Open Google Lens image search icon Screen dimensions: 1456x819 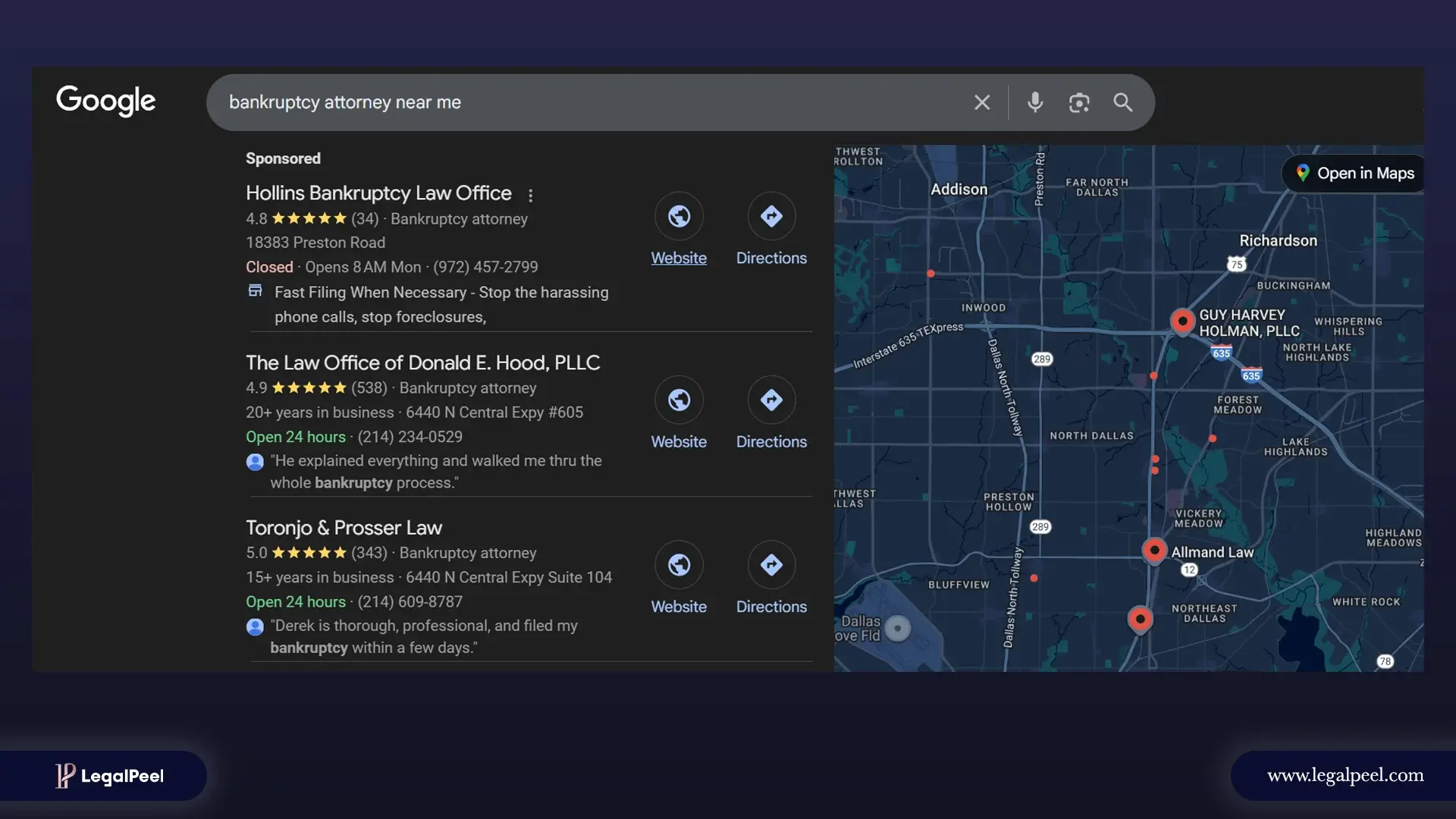tap(1079, 102)
